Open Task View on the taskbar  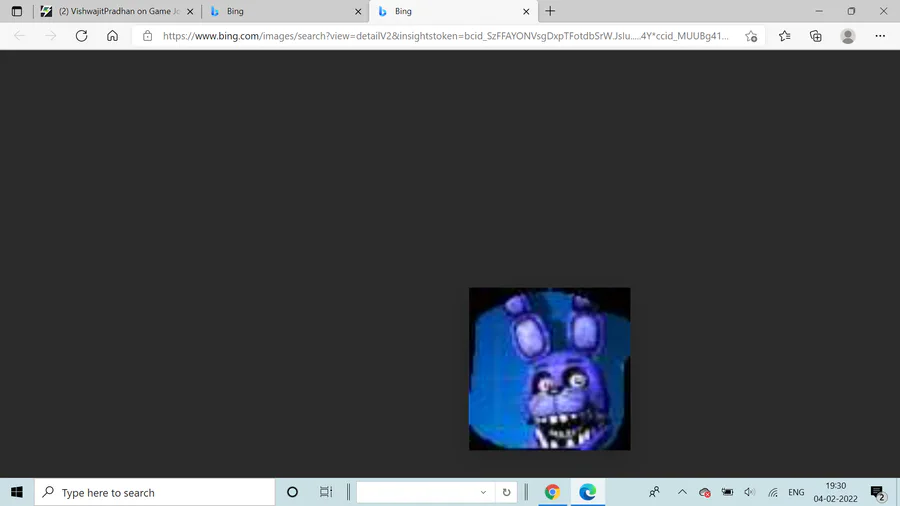pos(325,492)
